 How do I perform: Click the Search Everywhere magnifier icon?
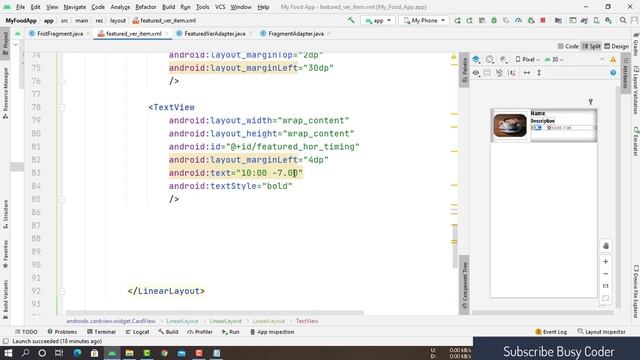pyautogui.click(x=623, y=20)
